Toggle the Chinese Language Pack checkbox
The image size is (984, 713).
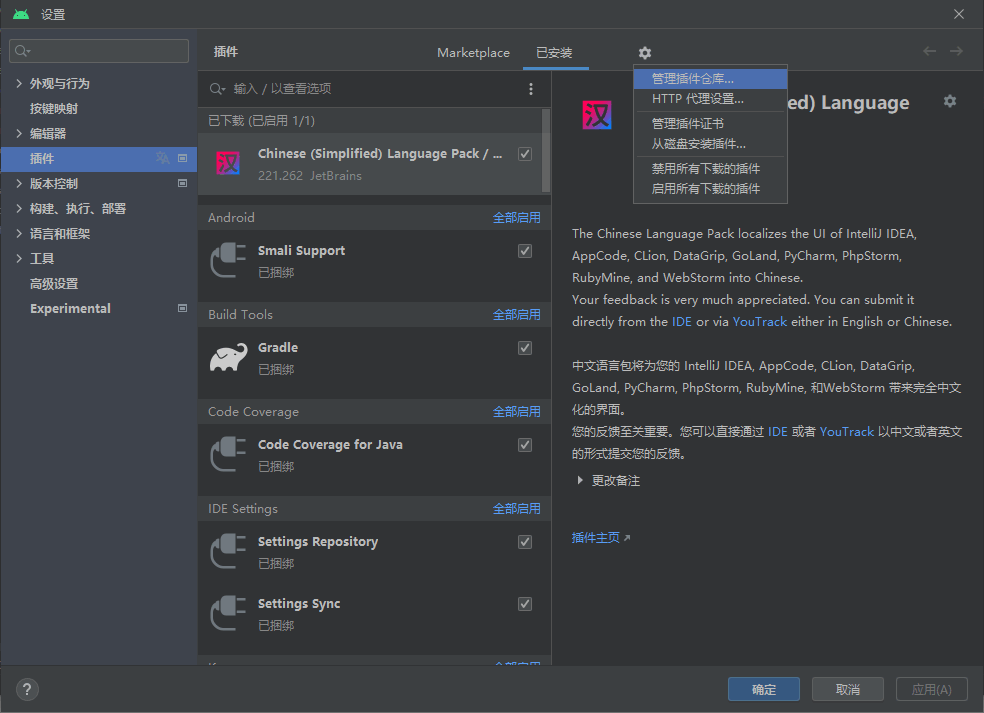(525, 154)
